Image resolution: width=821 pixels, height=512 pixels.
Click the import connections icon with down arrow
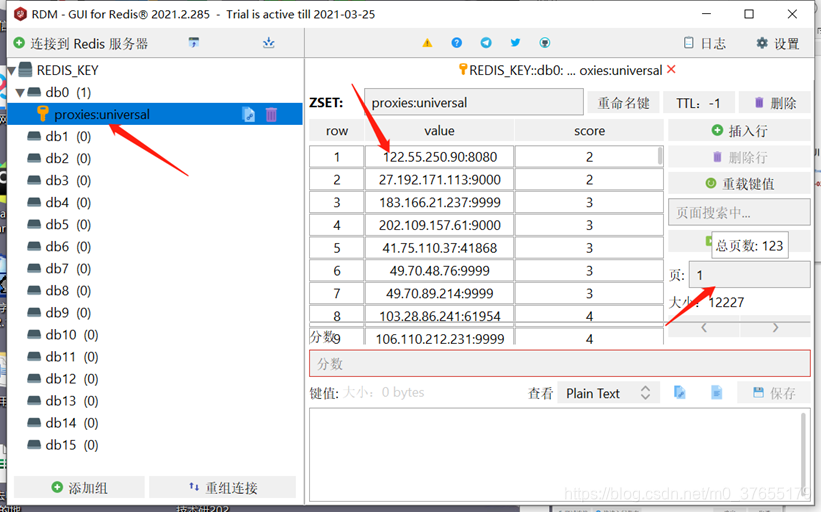click(x=269, y=42)
